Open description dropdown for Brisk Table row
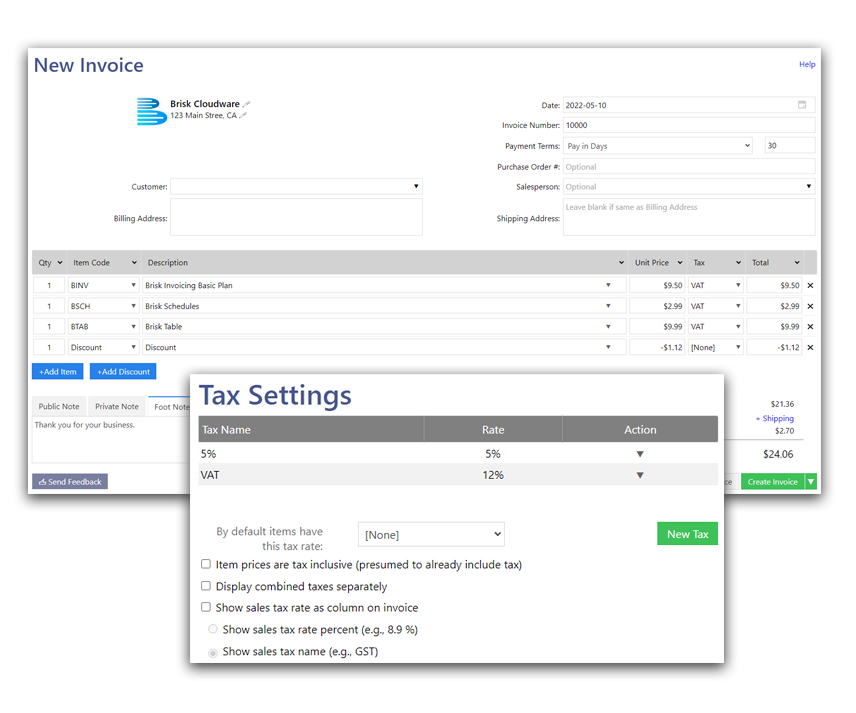856x713 pixels. coord(608,326)
